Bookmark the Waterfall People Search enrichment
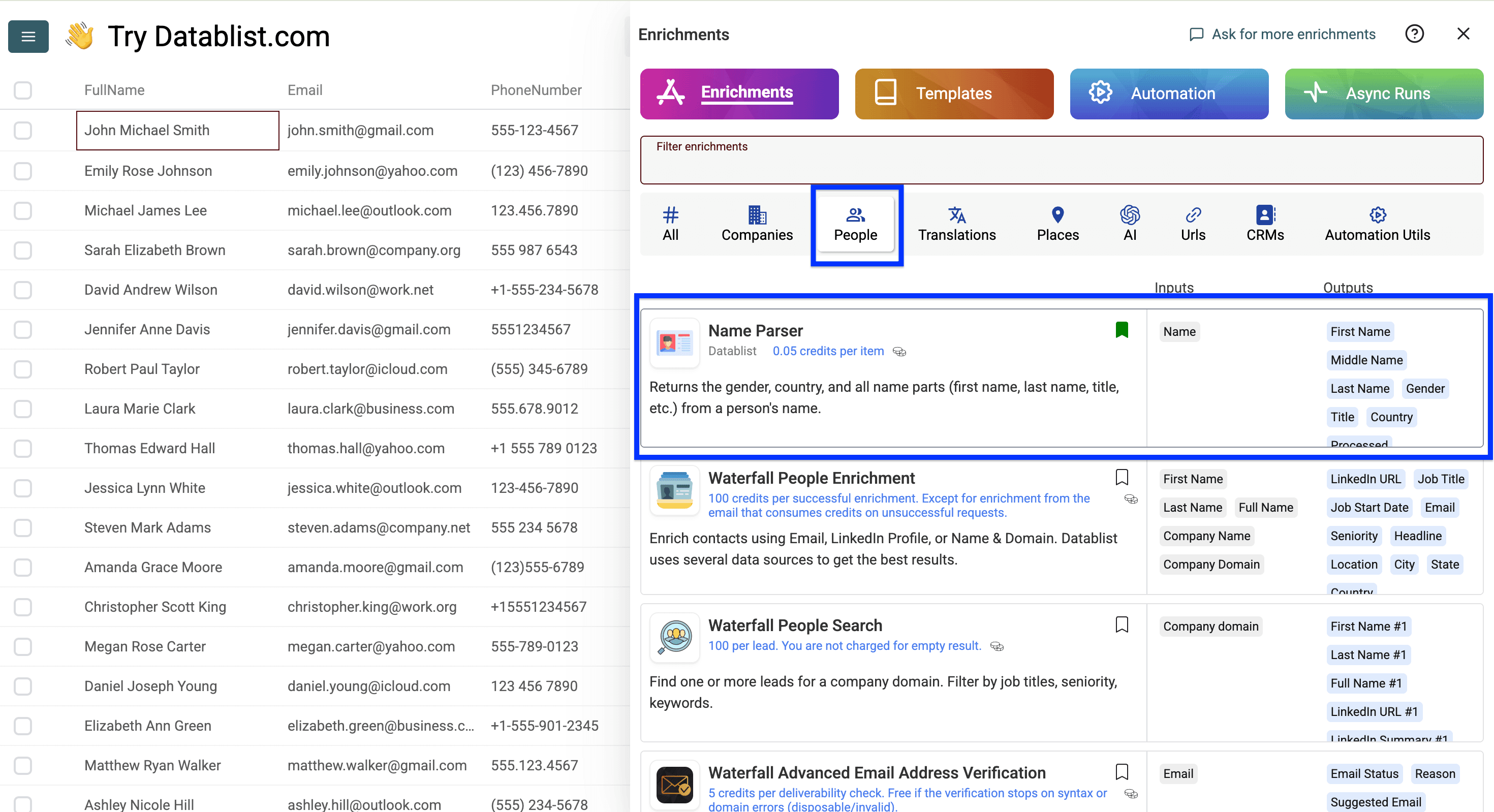1494x812 pixels. click(1121, 624)
